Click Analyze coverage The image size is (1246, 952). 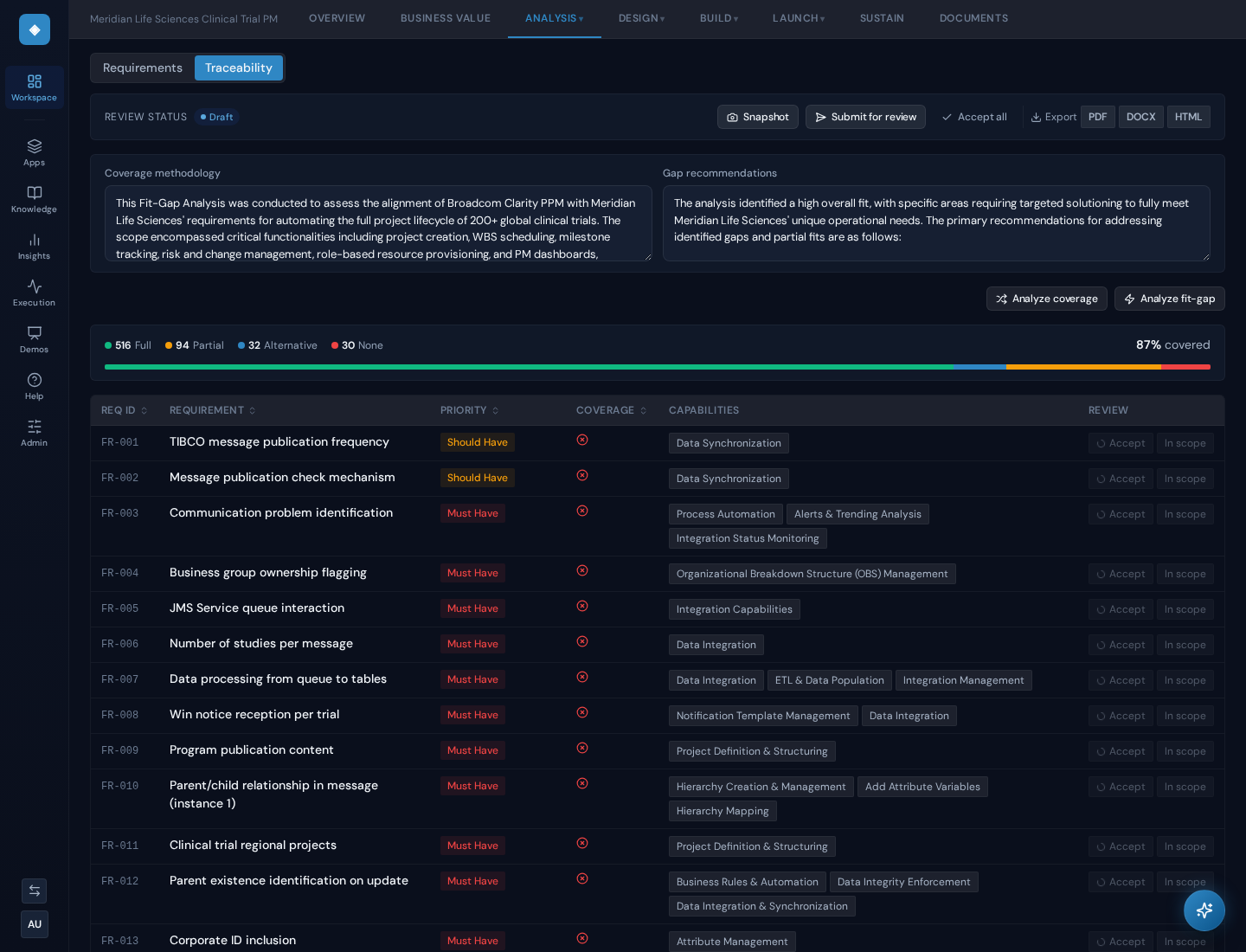tap(1047, 299)
